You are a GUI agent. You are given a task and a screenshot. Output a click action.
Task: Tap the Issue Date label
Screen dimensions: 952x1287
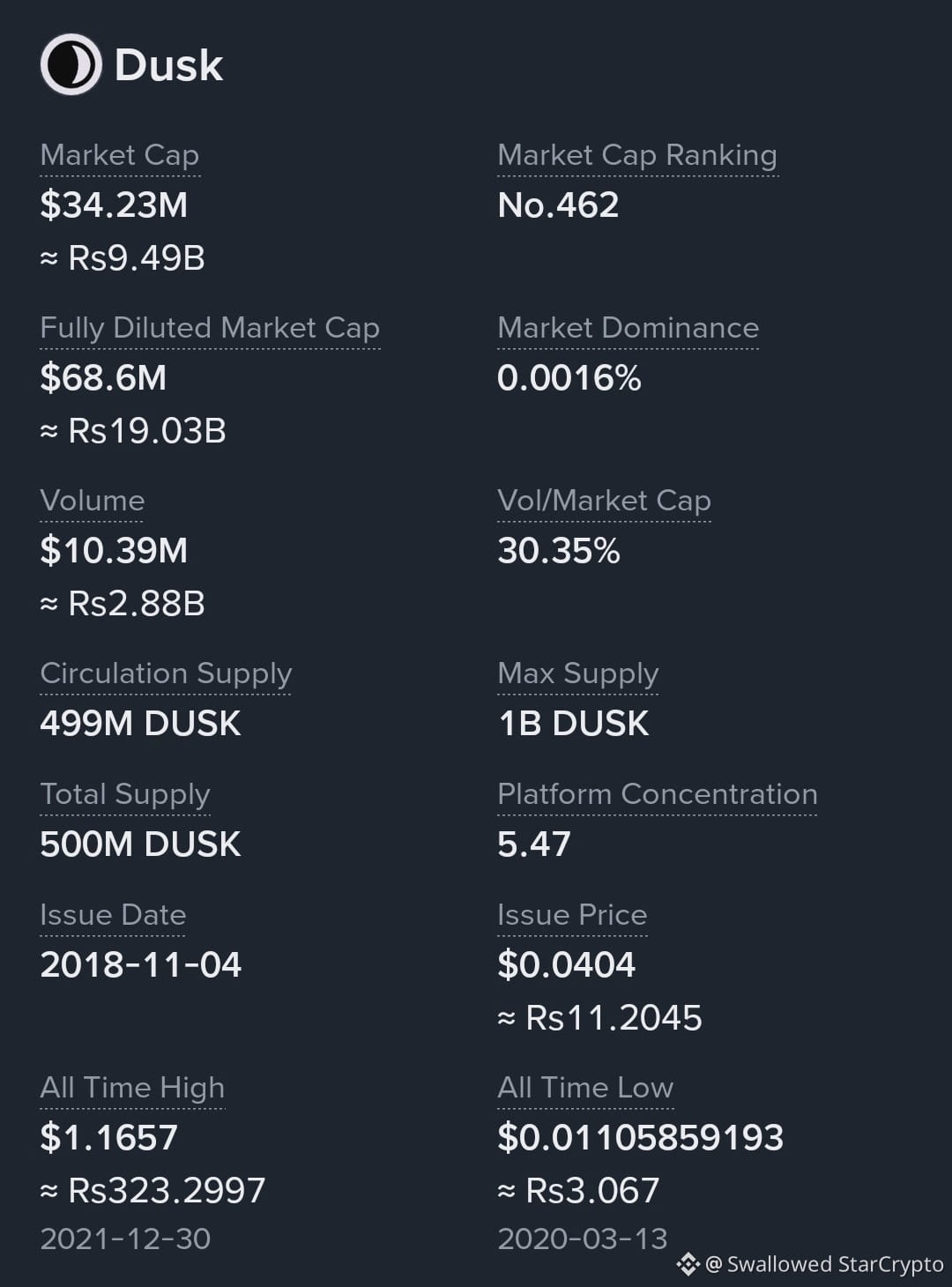point(113,915)
